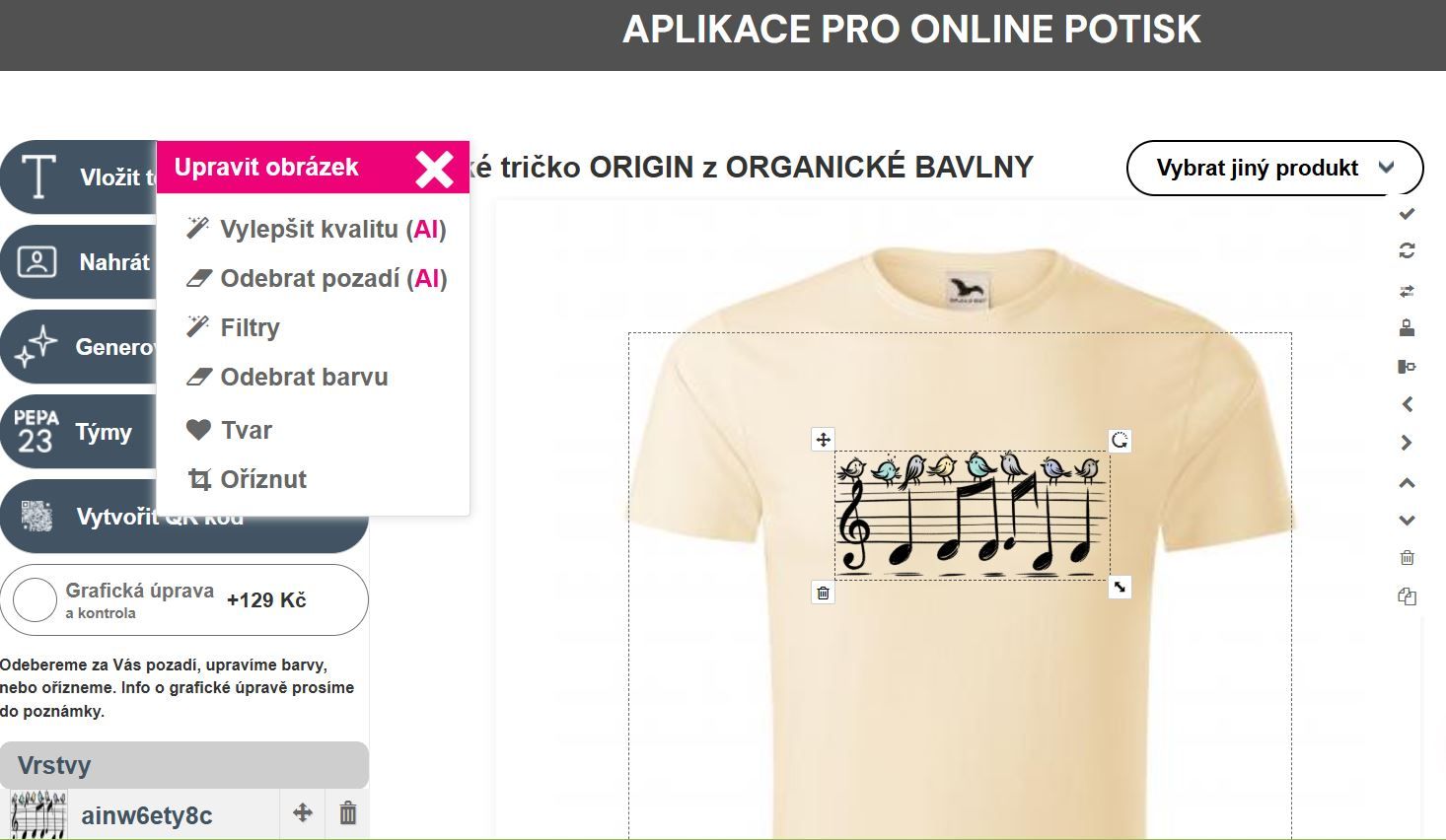Click the upward chevron in right toolbar
This screenshot has height=840, width=1446.
pos(1408,483)
